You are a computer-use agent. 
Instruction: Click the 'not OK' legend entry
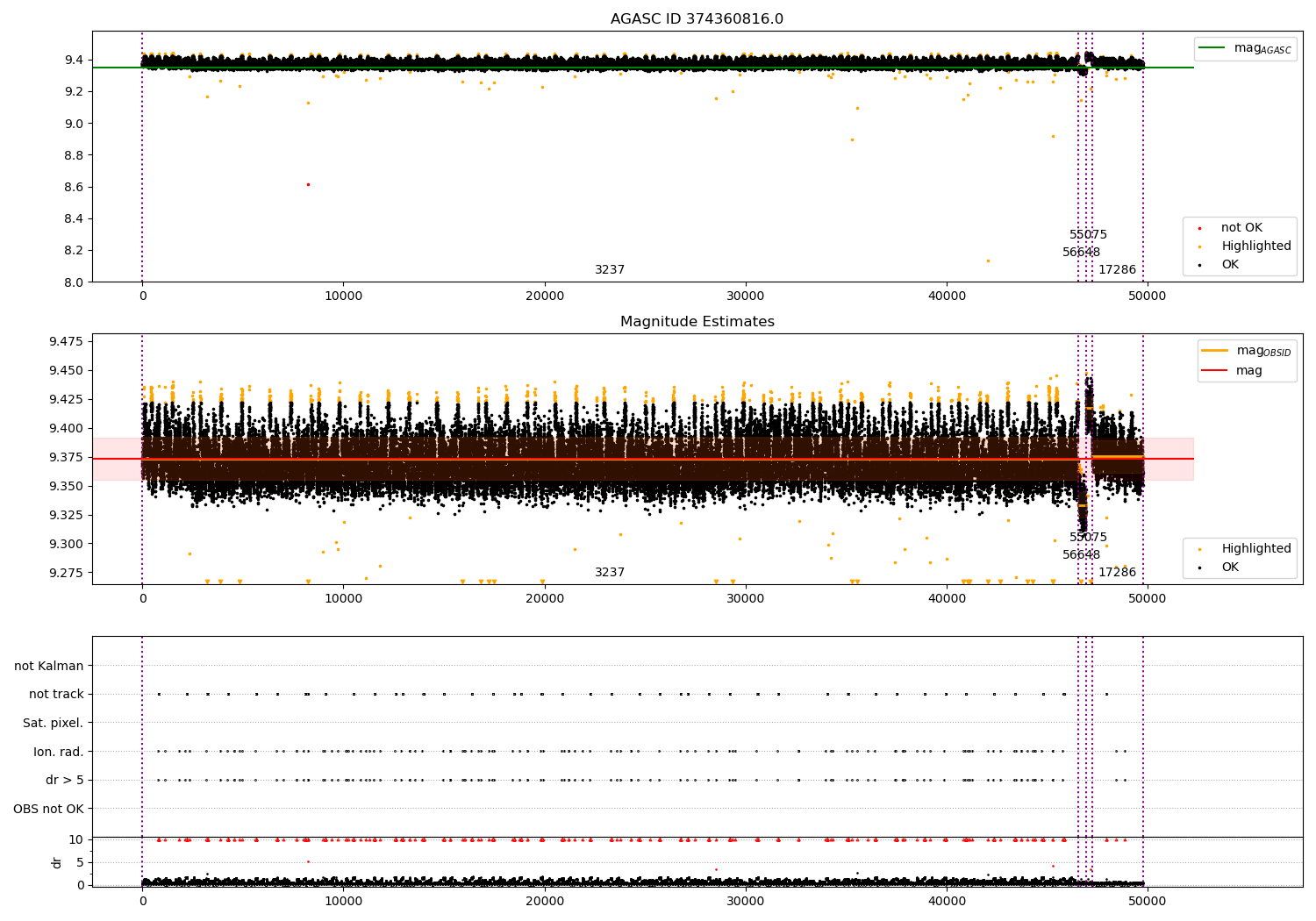(x=1229, y=228)
